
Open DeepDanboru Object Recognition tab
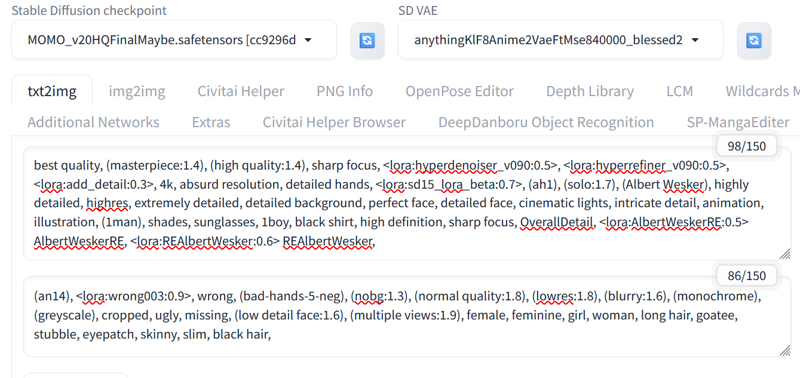pos(546,122)
